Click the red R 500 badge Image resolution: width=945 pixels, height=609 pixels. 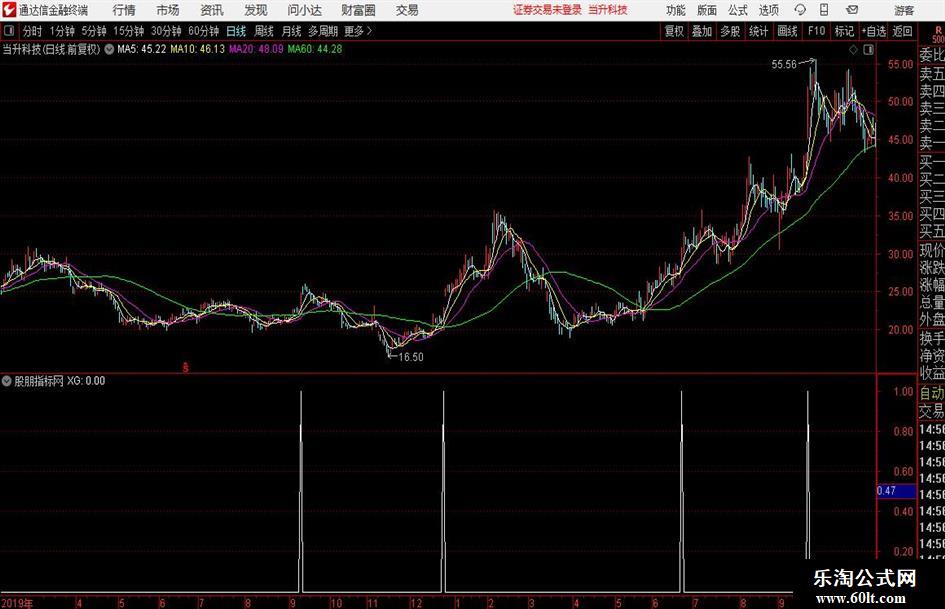(x=938, y=34)
